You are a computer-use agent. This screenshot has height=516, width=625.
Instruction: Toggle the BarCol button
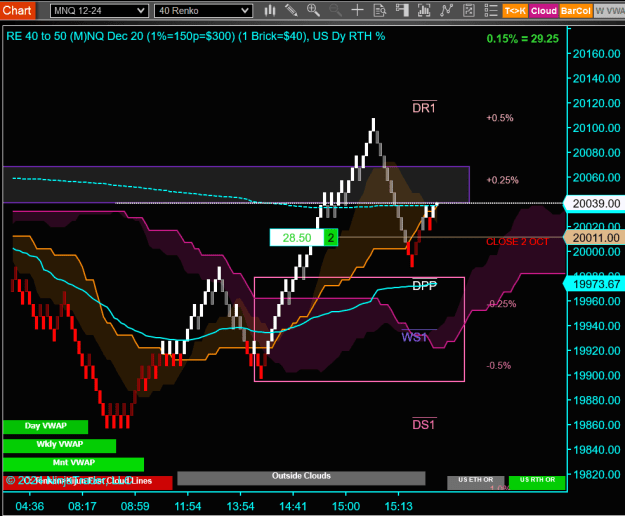(x=576, y=11)
